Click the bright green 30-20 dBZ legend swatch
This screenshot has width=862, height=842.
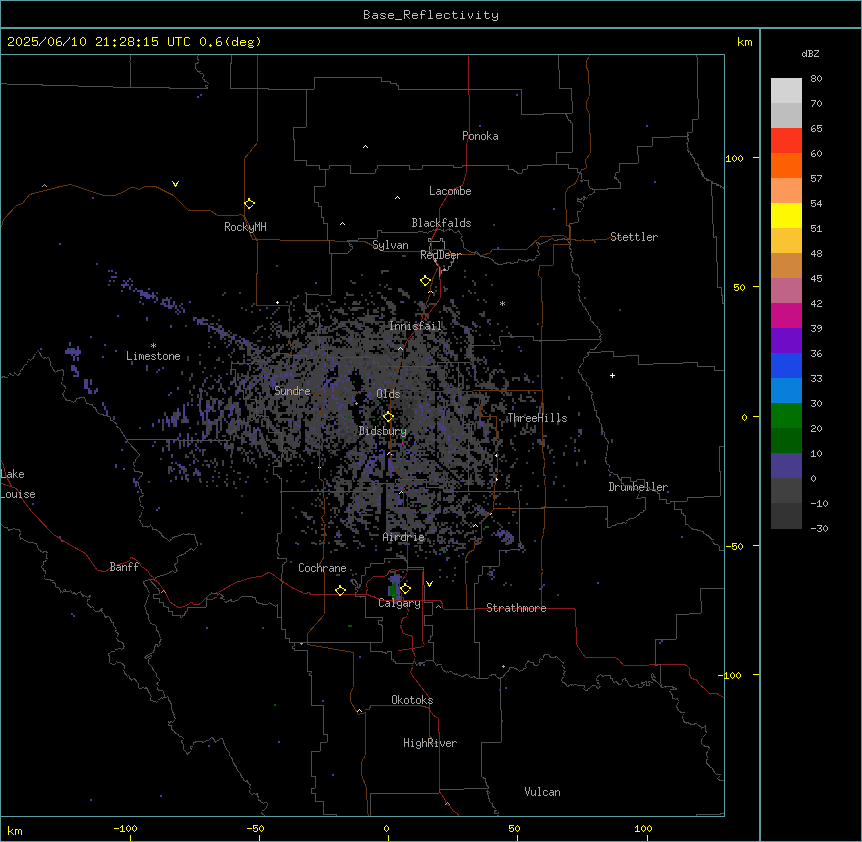coord(786,416)
